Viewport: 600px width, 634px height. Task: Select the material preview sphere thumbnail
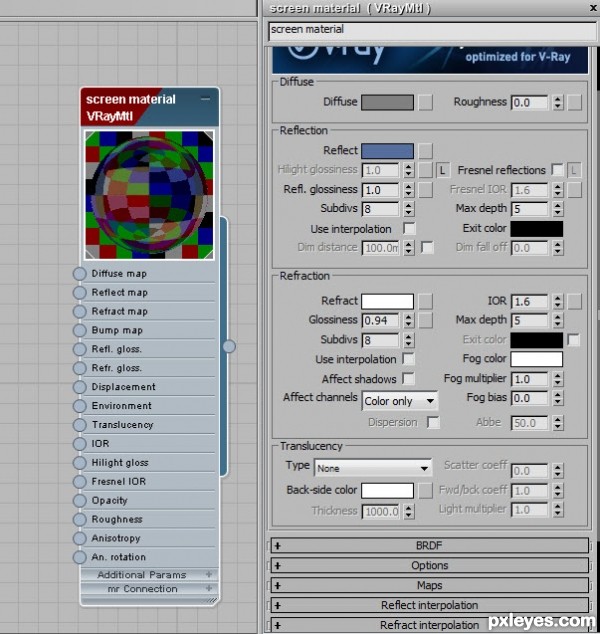click(x=149, y=194)
